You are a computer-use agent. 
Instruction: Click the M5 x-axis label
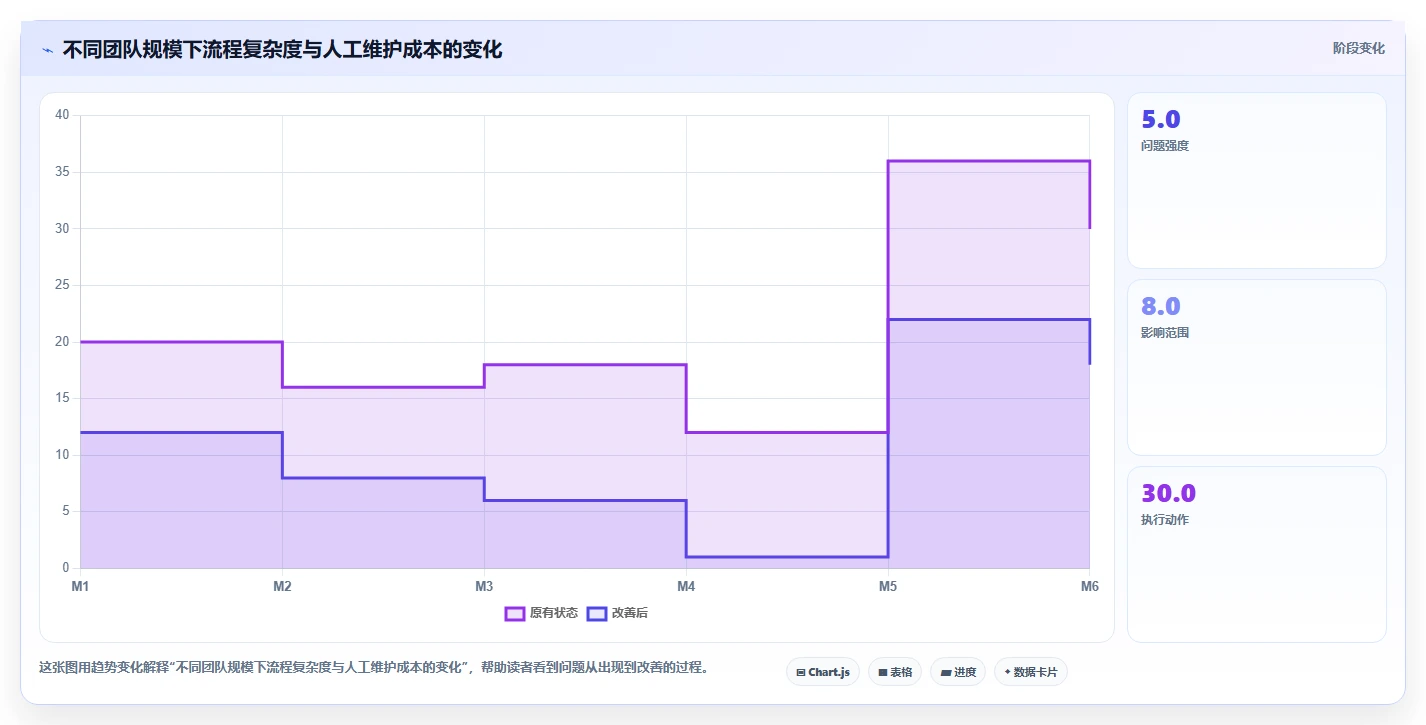888,587
